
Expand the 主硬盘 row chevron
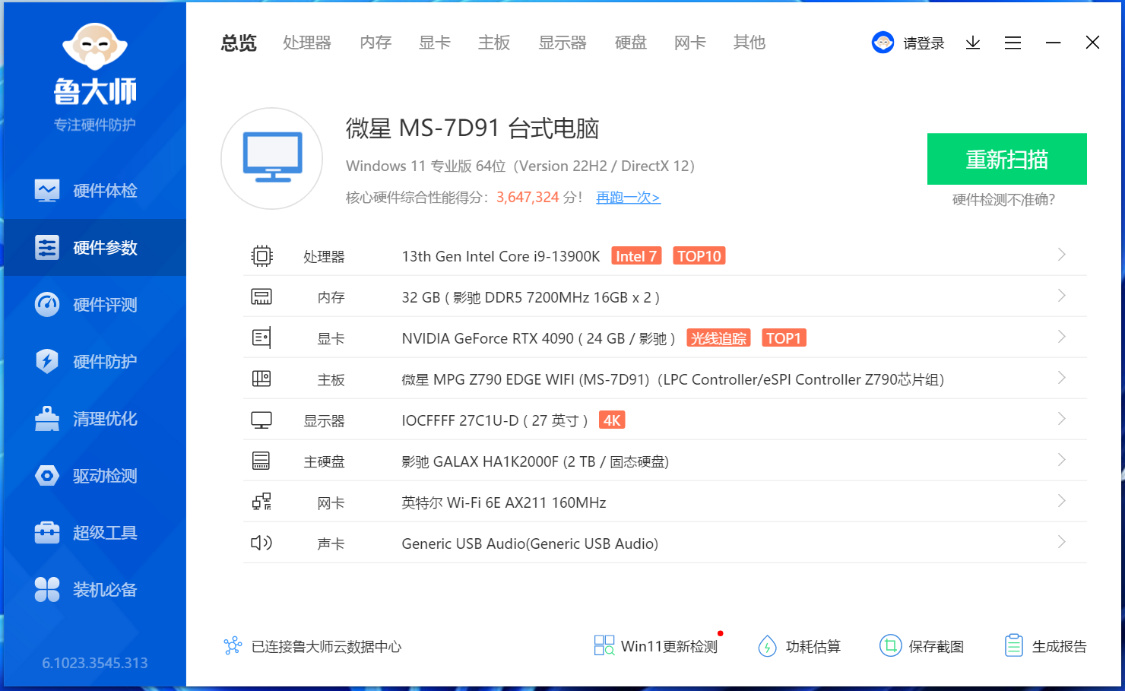pyautogui.click(x=1062, y=459)
